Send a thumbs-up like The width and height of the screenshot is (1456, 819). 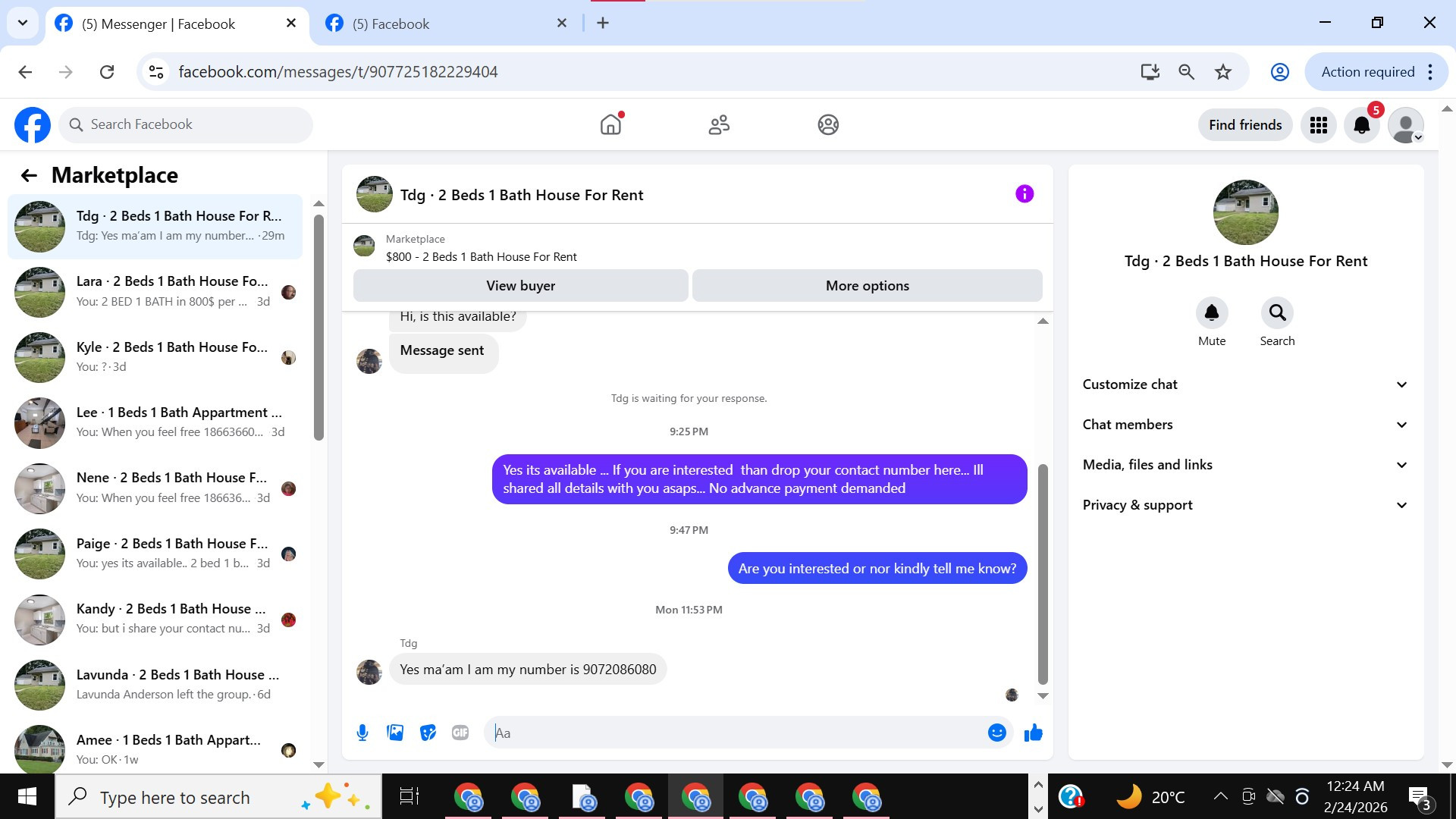(1033, 733)
